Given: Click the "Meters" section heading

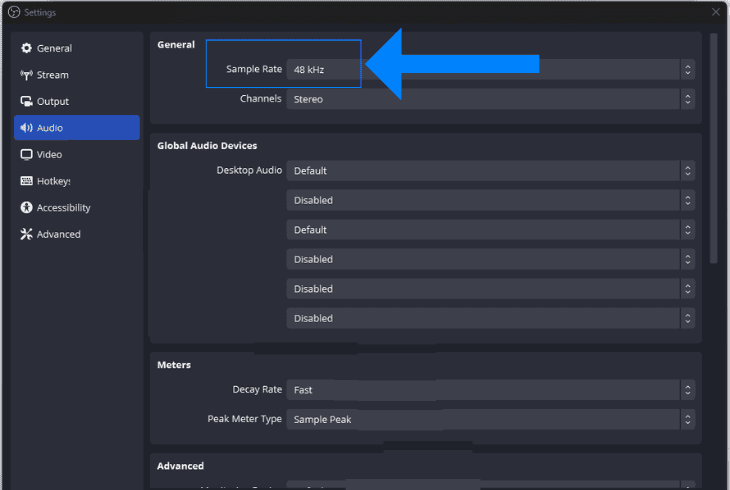Looking at the screenshot, I should pyautogui.click(x=174, y=365).
